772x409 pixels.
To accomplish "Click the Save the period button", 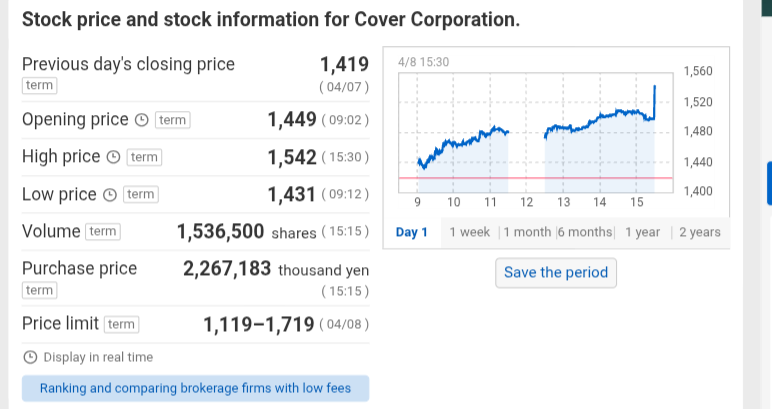I will coord(556,273).
